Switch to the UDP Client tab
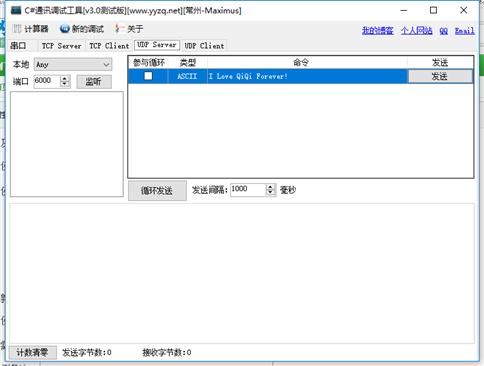Viewport: 484px width, 366px height. (204, 46)
